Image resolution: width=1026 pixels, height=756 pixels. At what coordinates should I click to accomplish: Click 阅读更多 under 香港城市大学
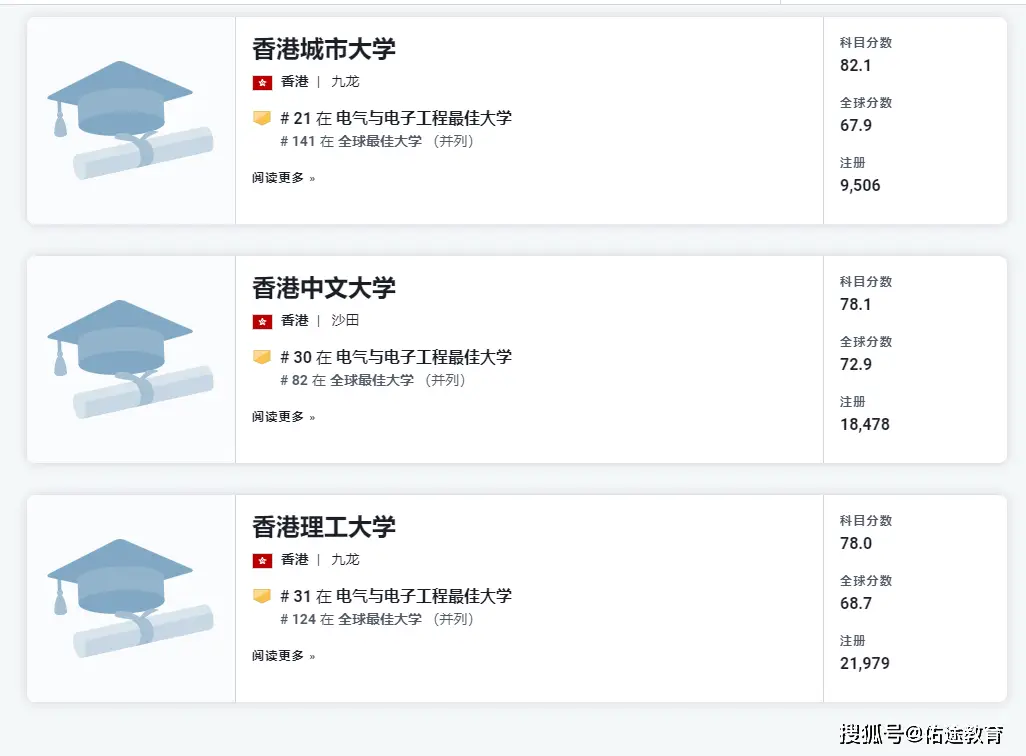[283, 178]
